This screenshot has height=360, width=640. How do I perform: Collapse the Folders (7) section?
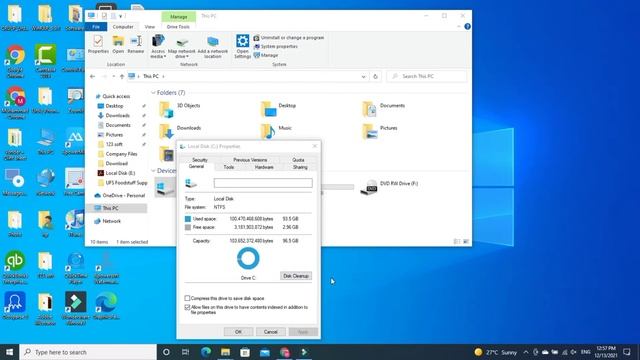pyautogui.click(x=153, y=93)
